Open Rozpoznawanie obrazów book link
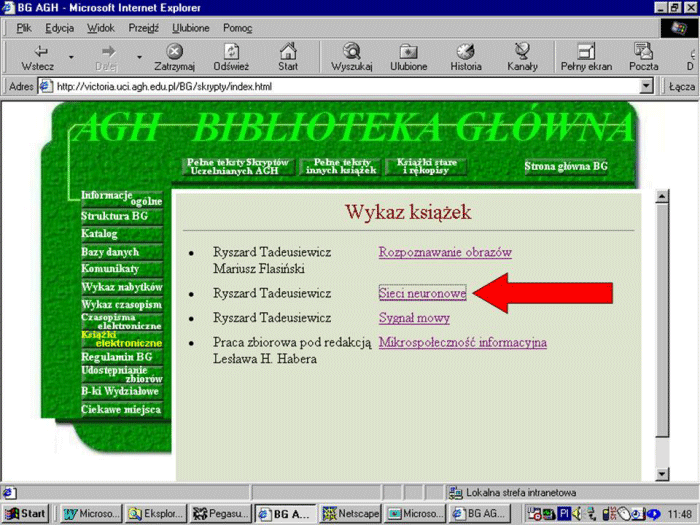Screen dimensions: 700x525 point(445,252)
